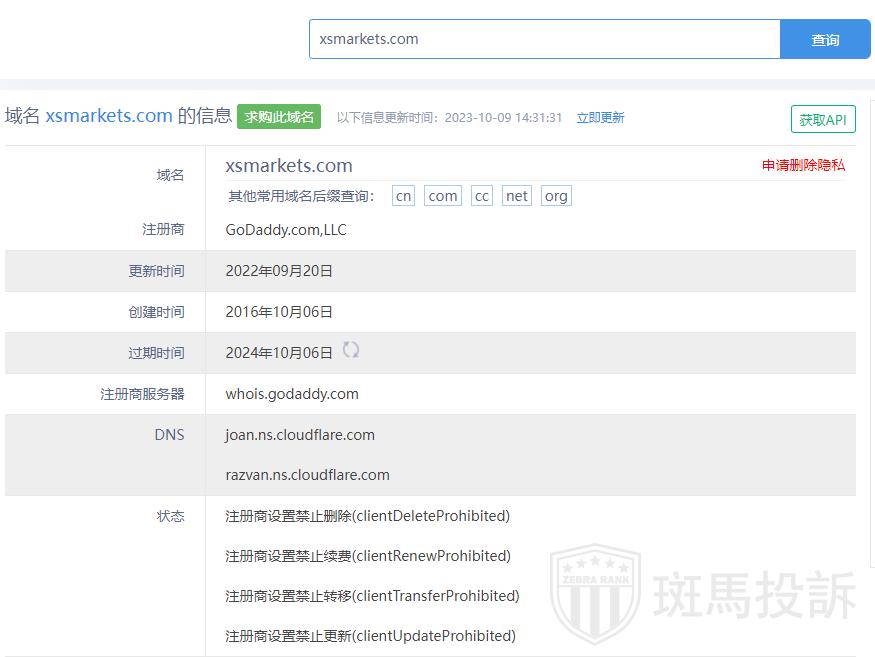
Task: Click the red 申请删除隐私 link
Action: click(x=803, y=165)
